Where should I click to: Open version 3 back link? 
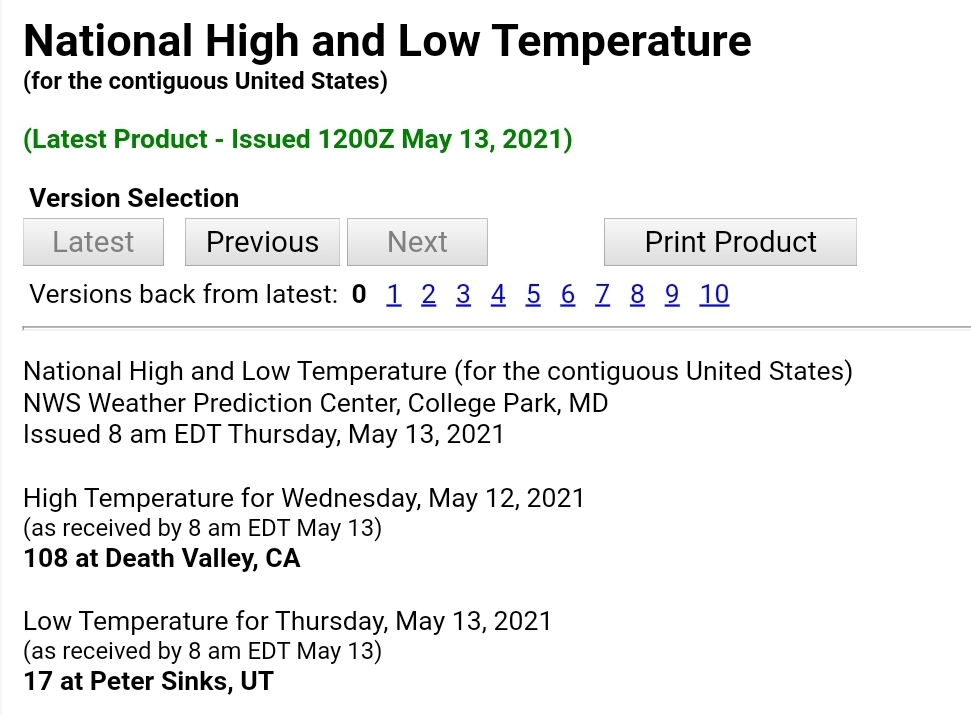click(463, 295)
